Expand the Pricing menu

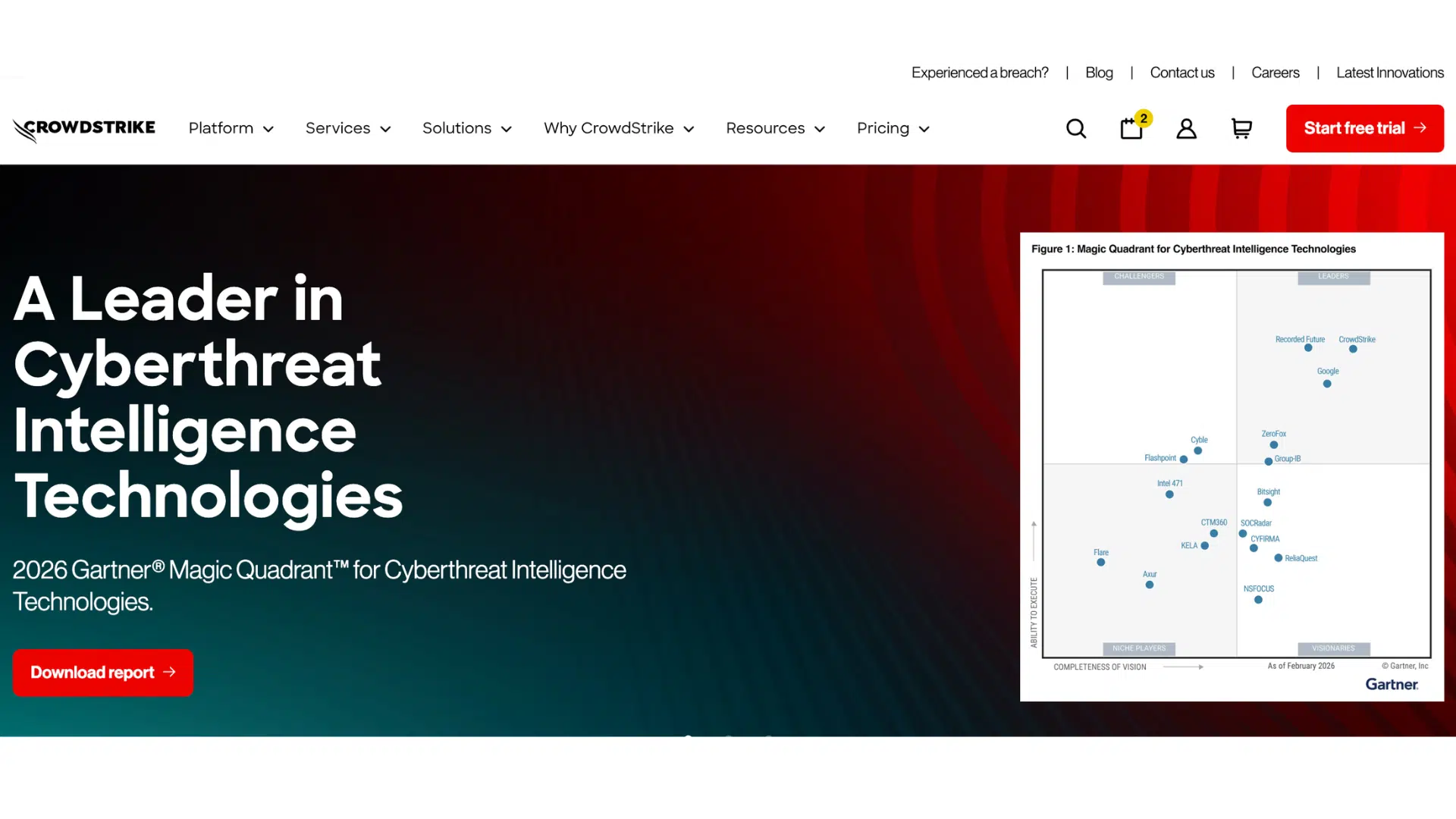click(x=893, y=128)
